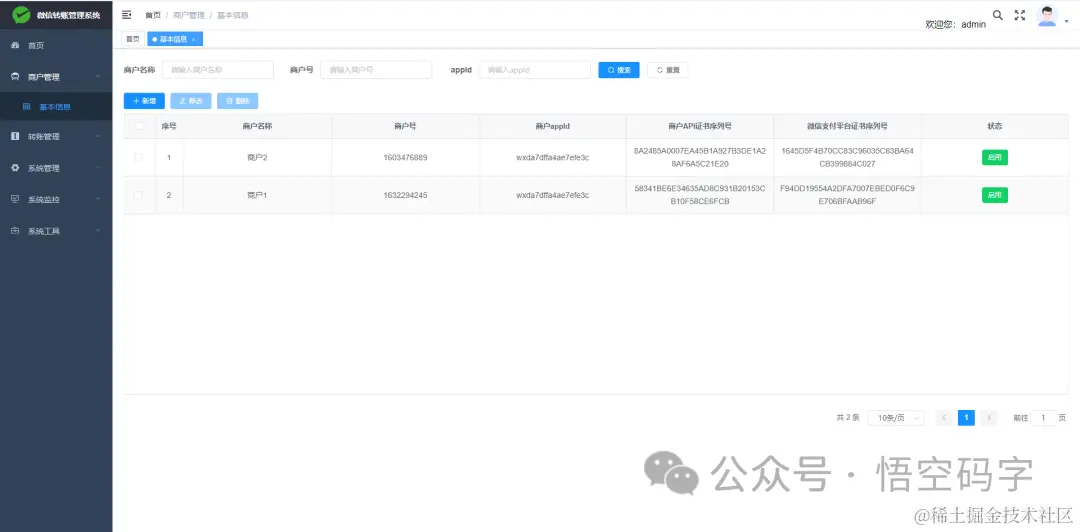Screen dimensions: 1080x532
Task: Click the admin user avatar
Action: point(1047,16)
